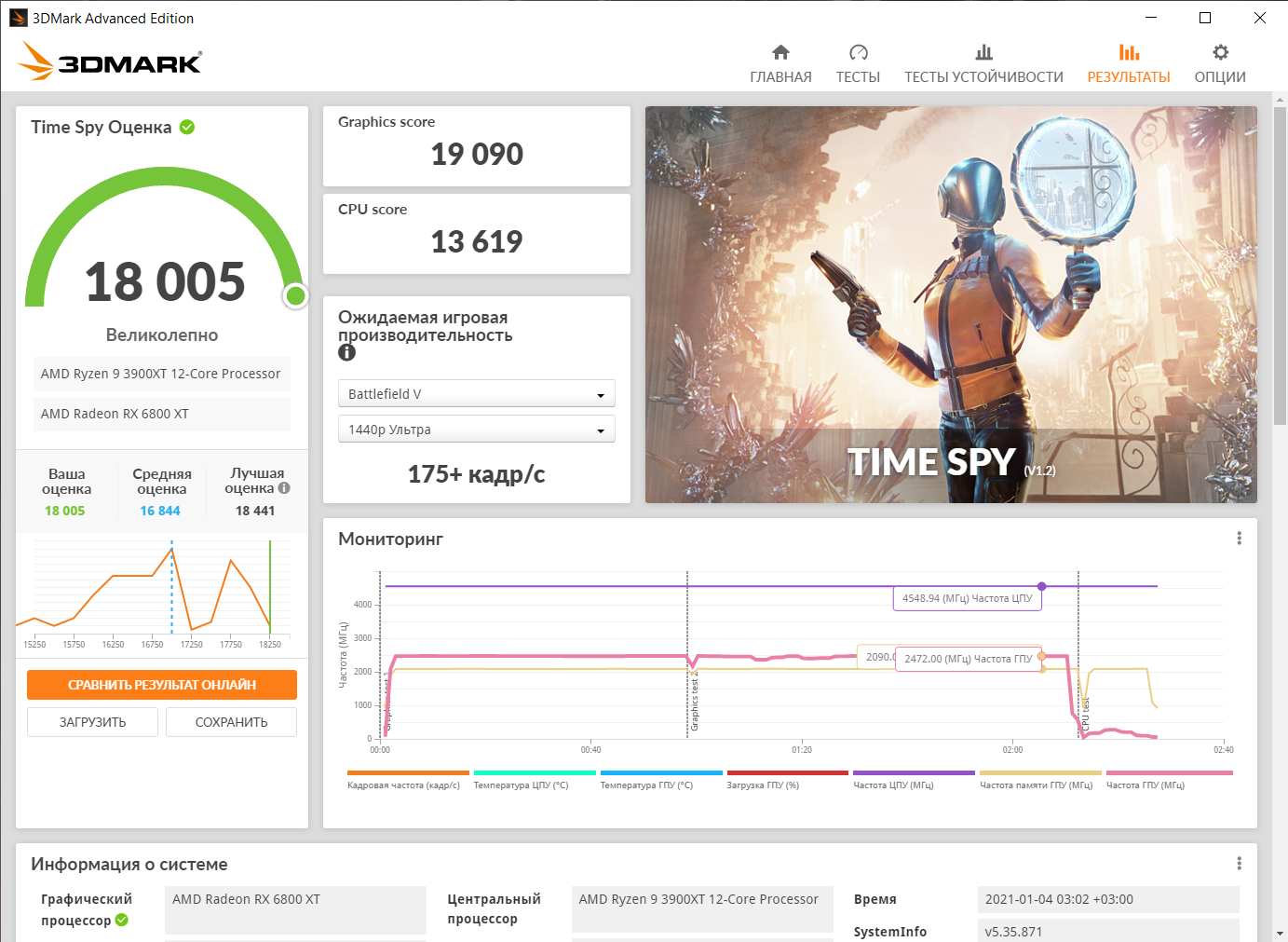Click the score distribution chart
Viewport: 1288px width, 942px height.
[x=154, y=593]
